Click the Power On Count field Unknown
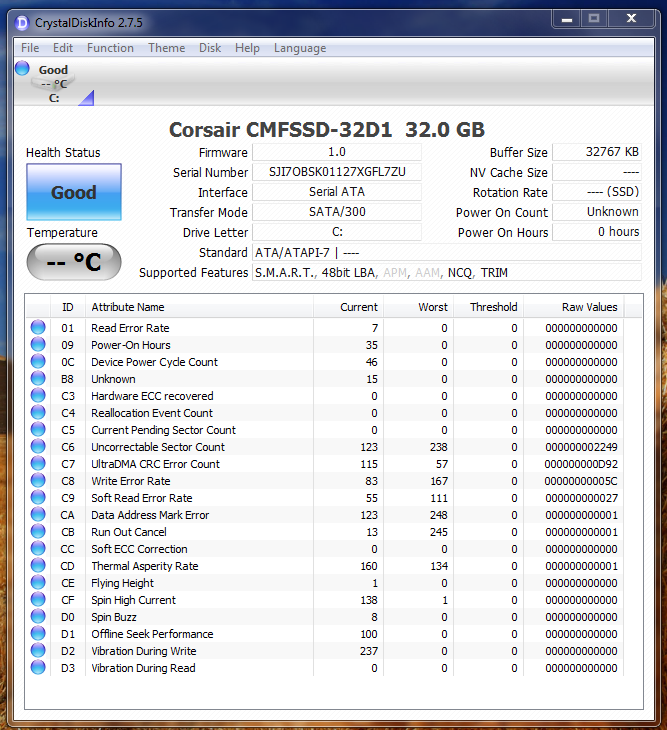Viewport: 667px width, 730px height. pos(597,212)
